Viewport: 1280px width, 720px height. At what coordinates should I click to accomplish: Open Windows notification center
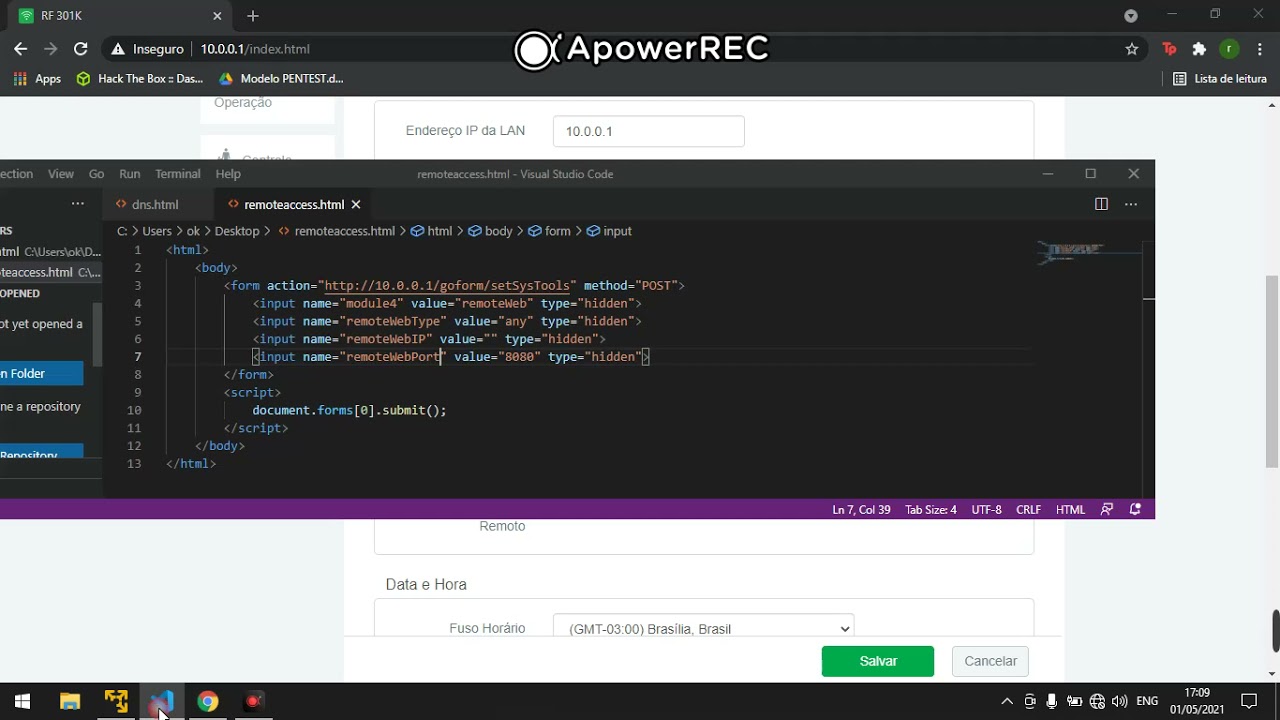click(1249, 701)
